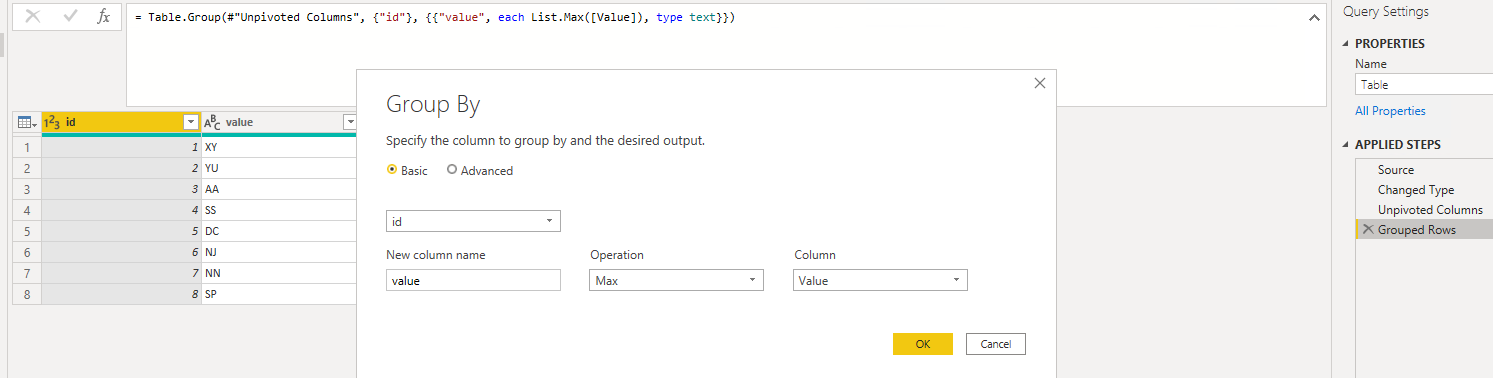Select the cell with value XY
1493x378 pixels.
279,147
